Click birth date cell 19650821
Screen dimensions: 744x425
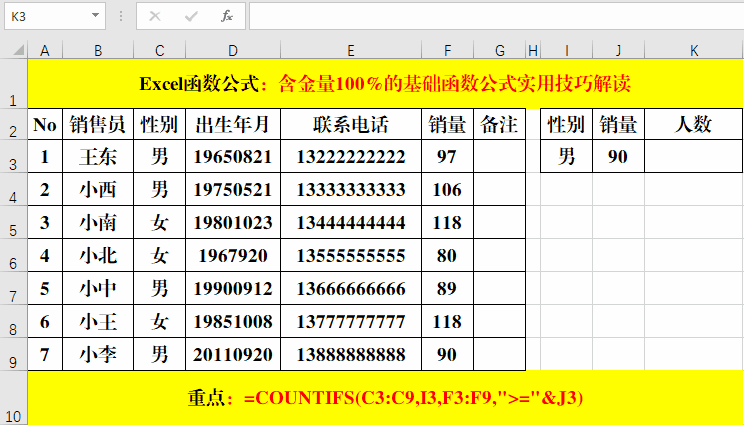(x=232, y=156)
